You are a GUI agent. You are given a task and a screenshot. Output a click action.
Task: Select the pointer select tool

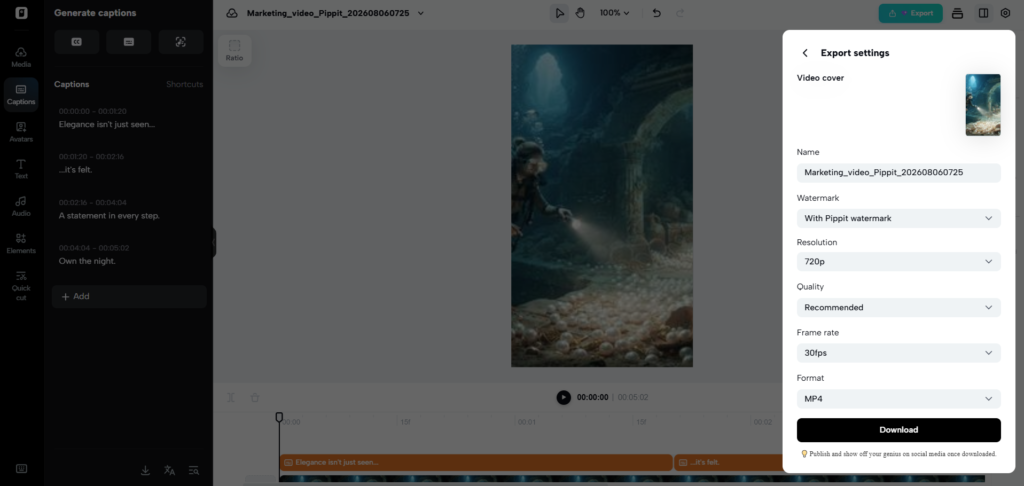pos(559,13)
